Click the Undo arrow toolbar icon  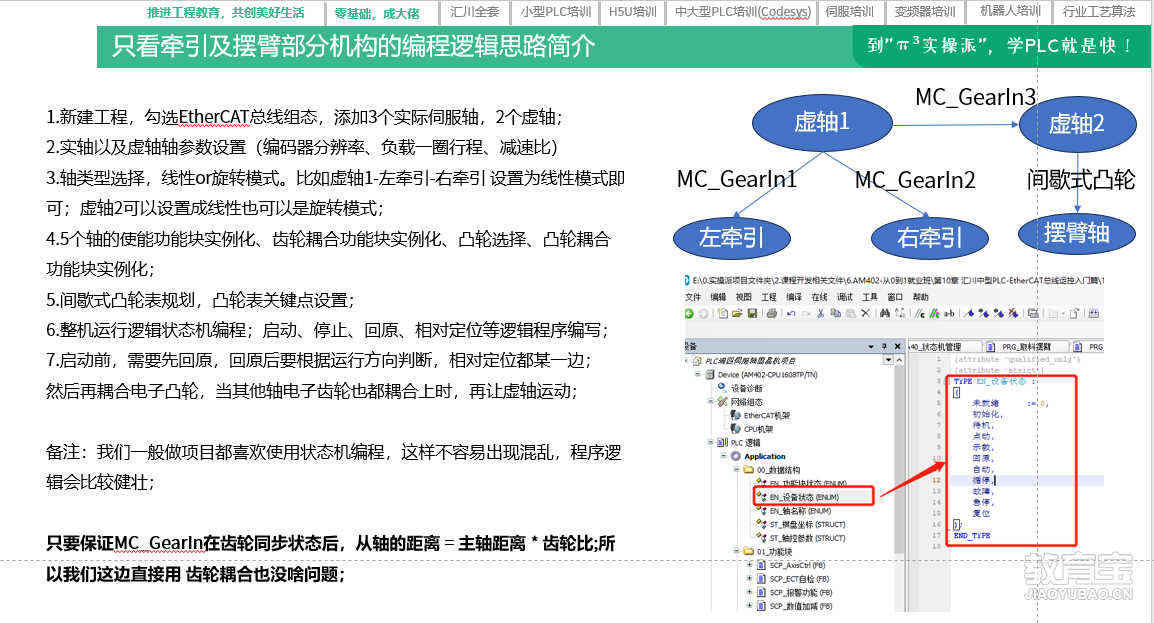pyautogui.click(x=791, y=314)
